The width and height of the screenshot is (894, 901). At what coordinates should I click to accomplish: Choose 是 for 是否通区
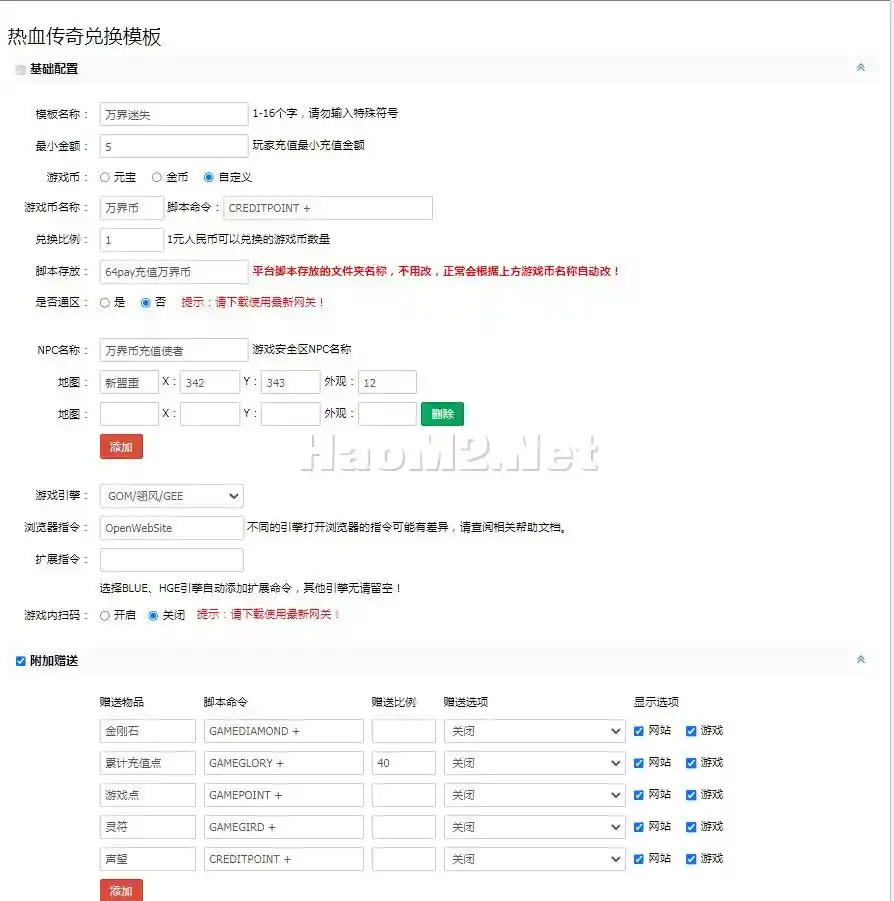click(x=105, y=303)
